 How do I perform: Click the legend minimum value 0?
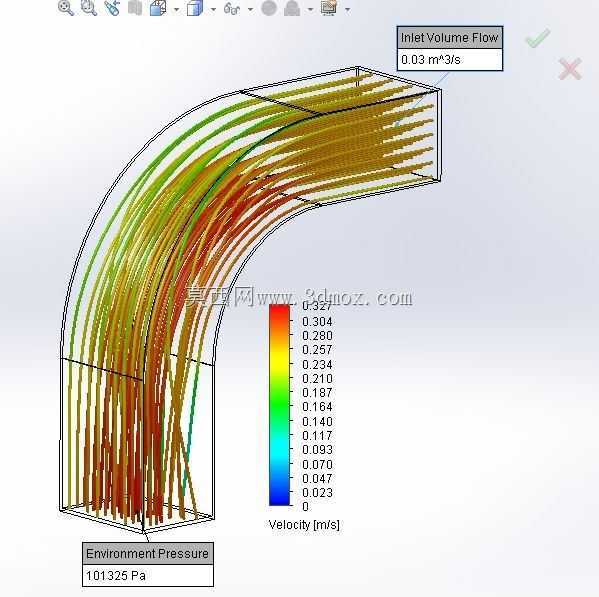pyautogui.click(x=305, y=506)
